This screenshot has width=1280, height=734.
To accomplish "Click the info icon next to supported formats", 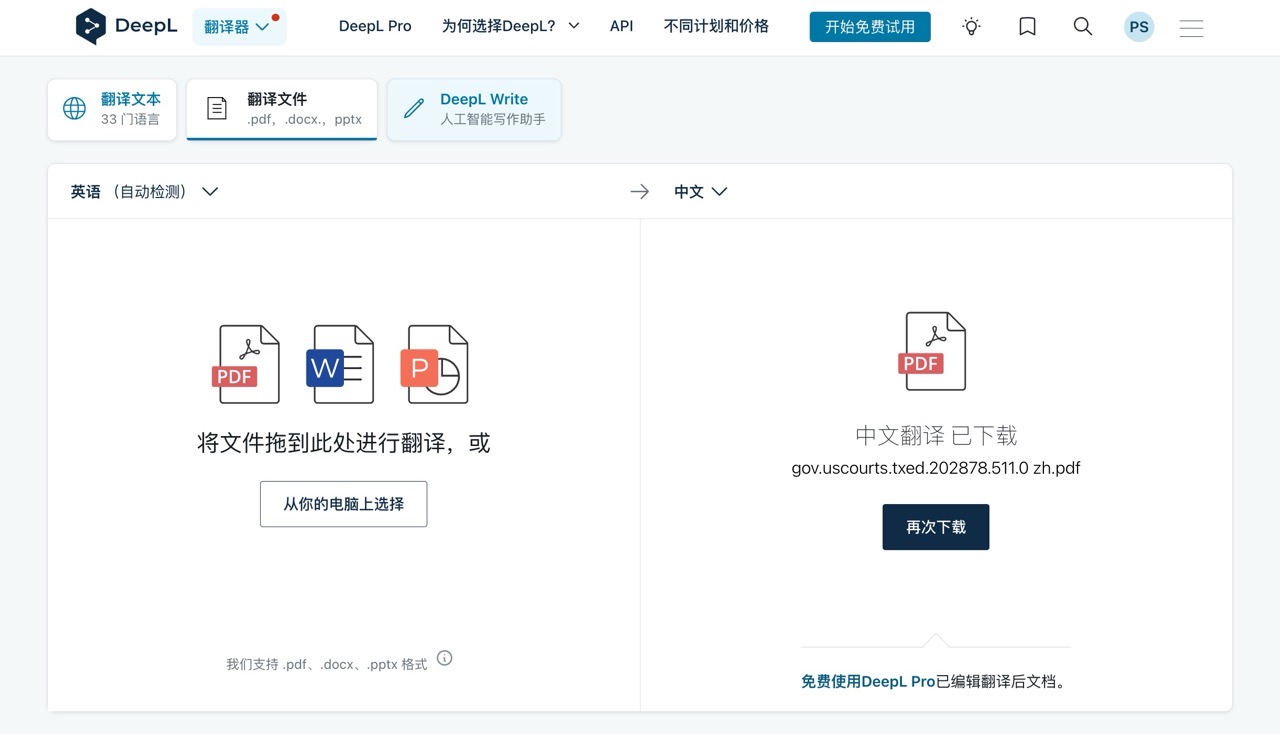I will tap(445, 658).
